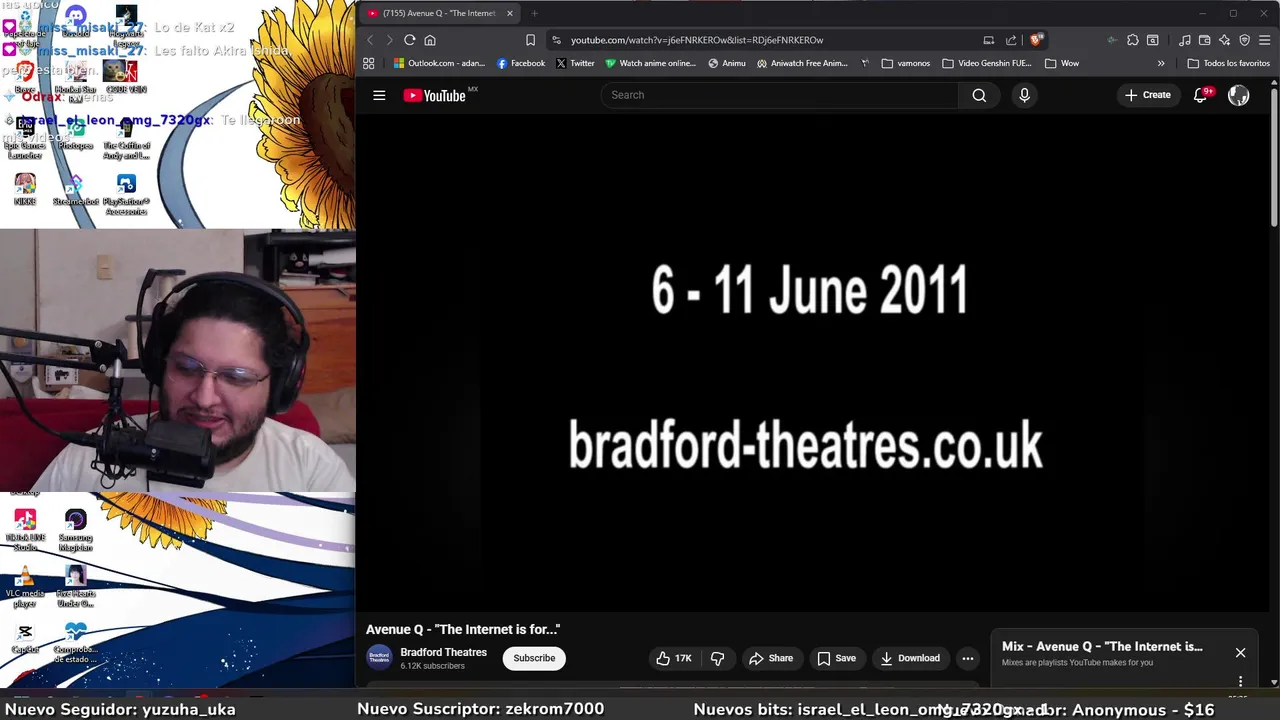Screen dimensions: 1280x720
Task: Expand the Wow bookmark folder
Action: [x=1062, y=63]
